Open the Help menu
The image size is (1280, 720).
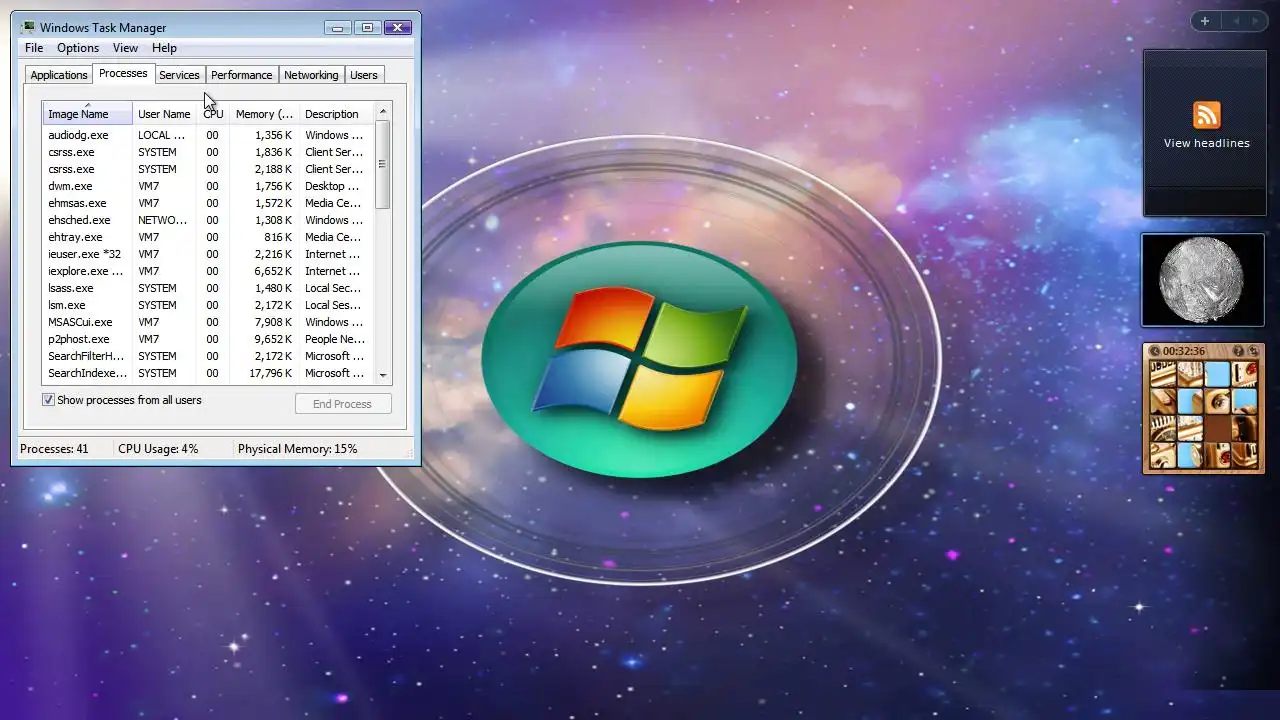click(x=164, y=48)
